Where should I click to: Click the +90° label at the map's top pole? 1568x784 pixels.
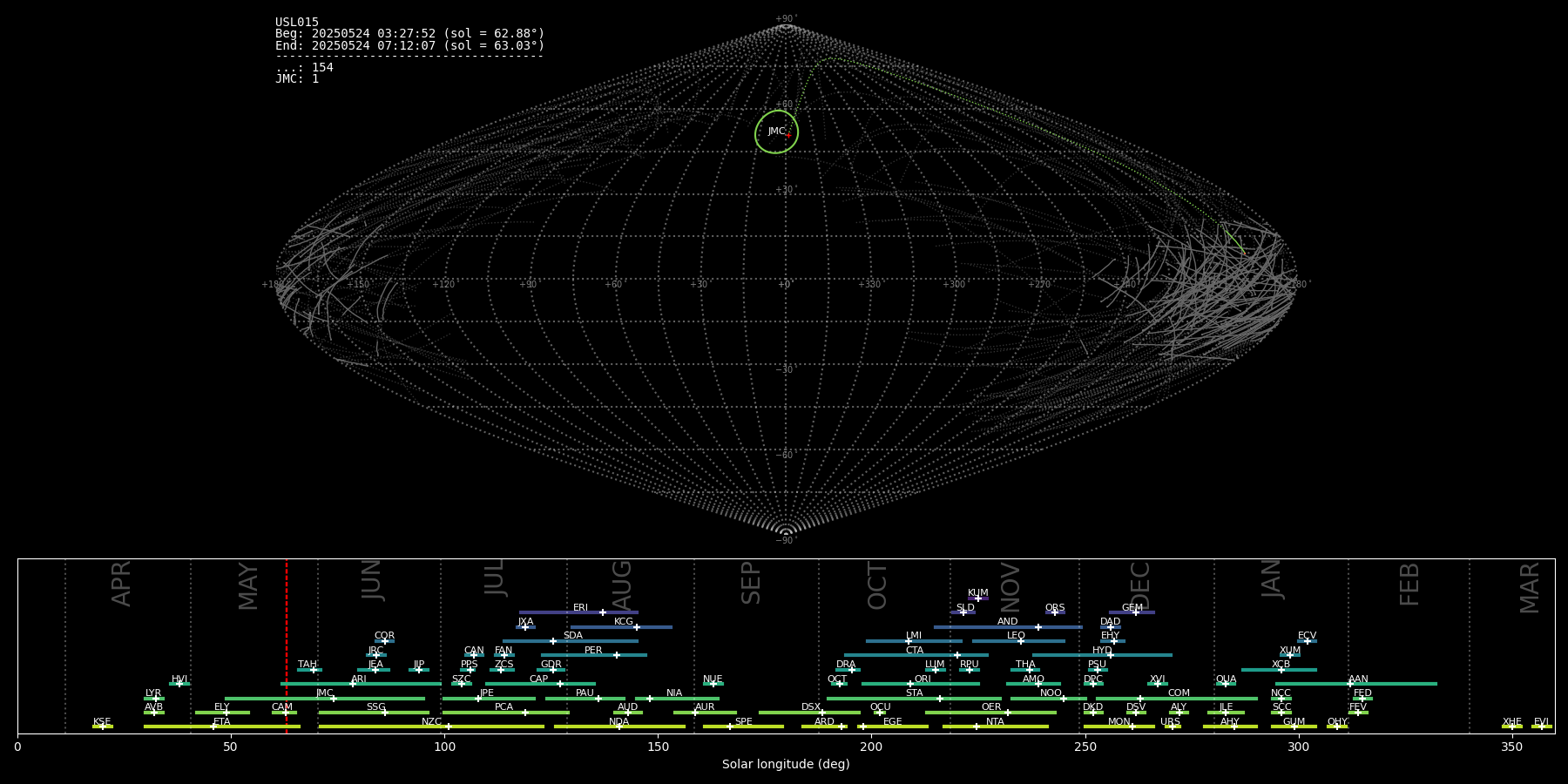[x=786, y=19]
